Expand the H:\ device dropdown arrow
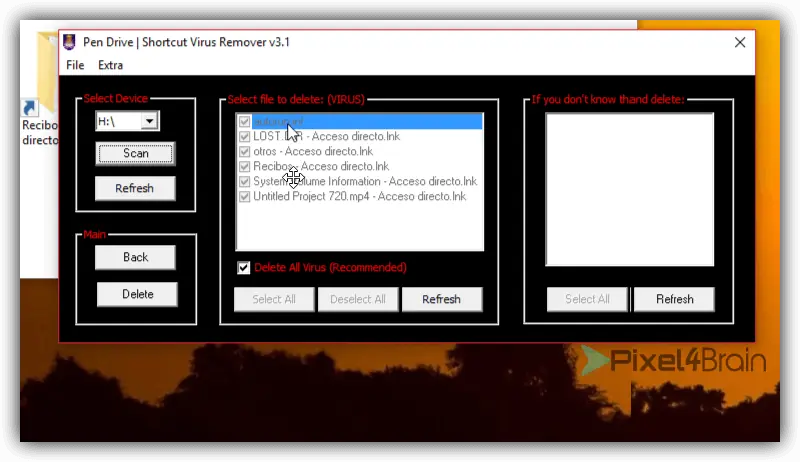The width and height of the screenshot is (800, 462). tap(149, 121)
